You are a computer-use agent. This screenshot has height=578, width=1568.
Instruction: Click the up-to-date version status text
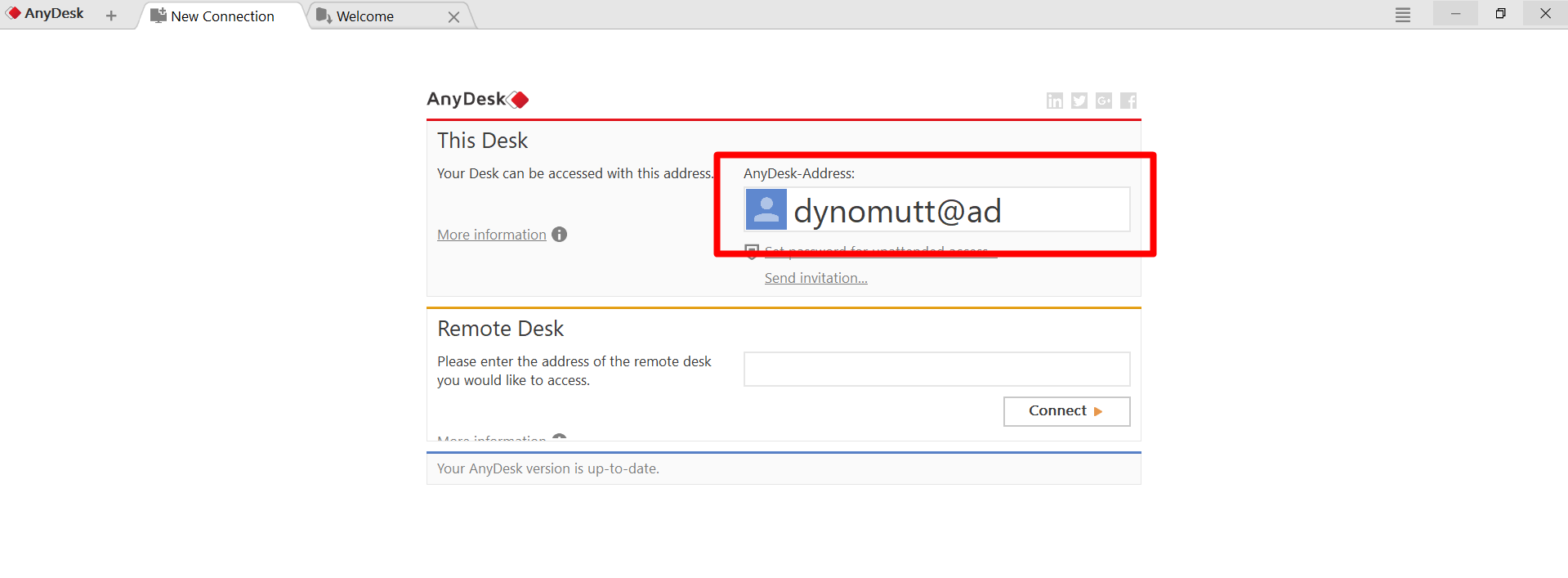(x=548, y=468)
